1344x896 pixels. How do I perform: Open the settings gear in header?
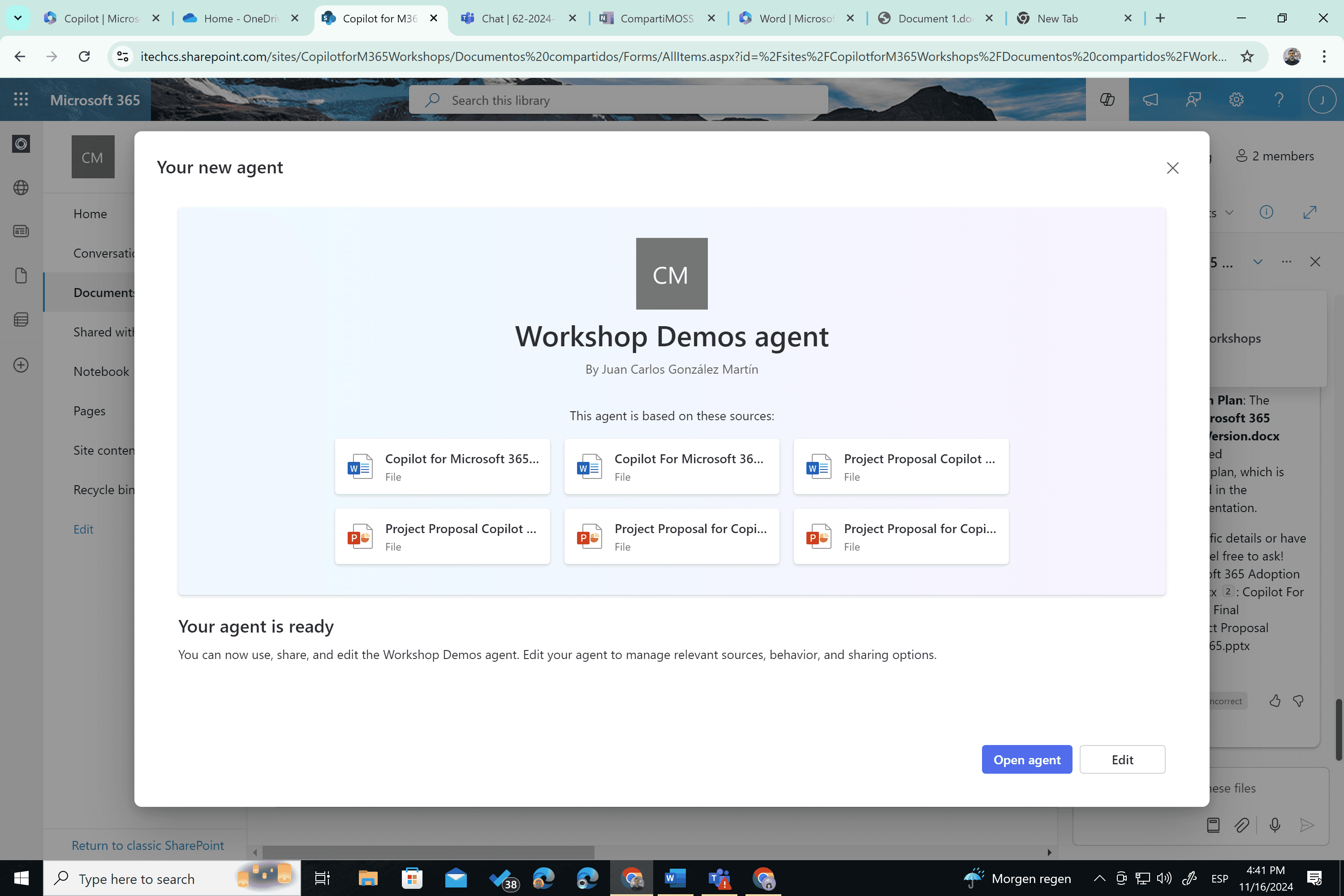click(1236, 99)
